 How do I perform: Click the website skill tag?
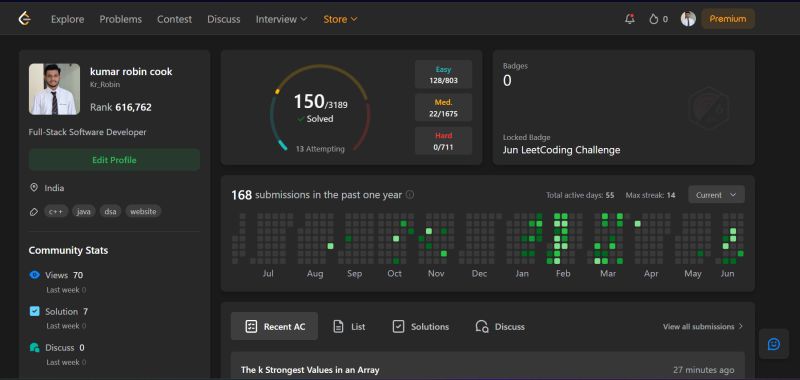pyautogui.click(x=143, y=211)
